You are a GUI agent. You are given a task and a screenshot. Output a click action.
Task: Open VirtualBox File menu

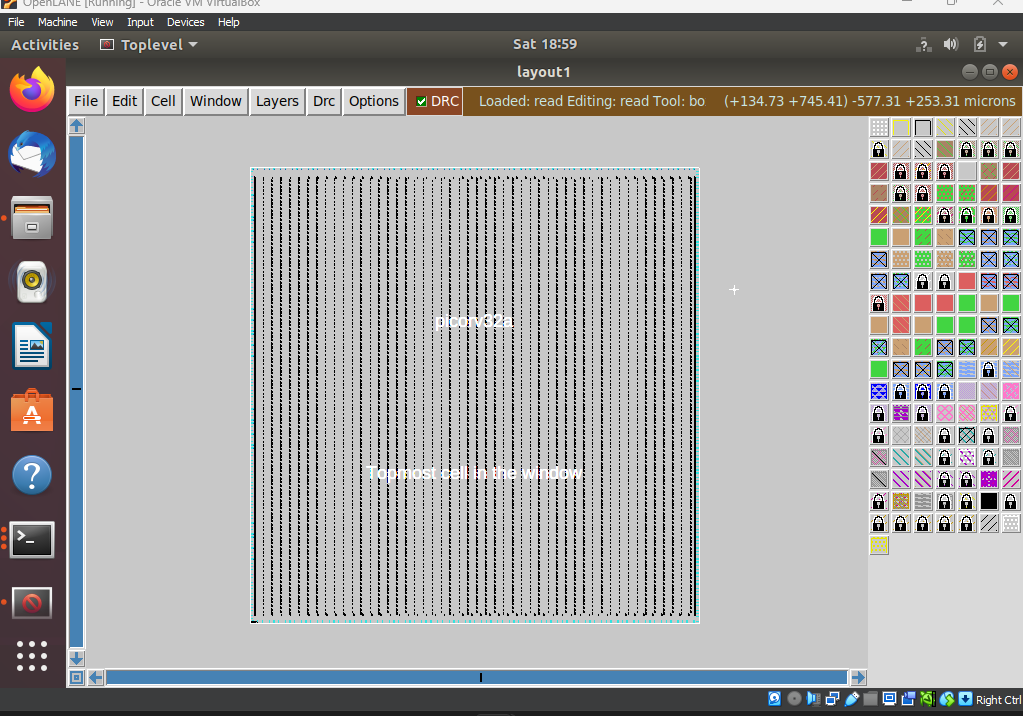coord(16,22)
